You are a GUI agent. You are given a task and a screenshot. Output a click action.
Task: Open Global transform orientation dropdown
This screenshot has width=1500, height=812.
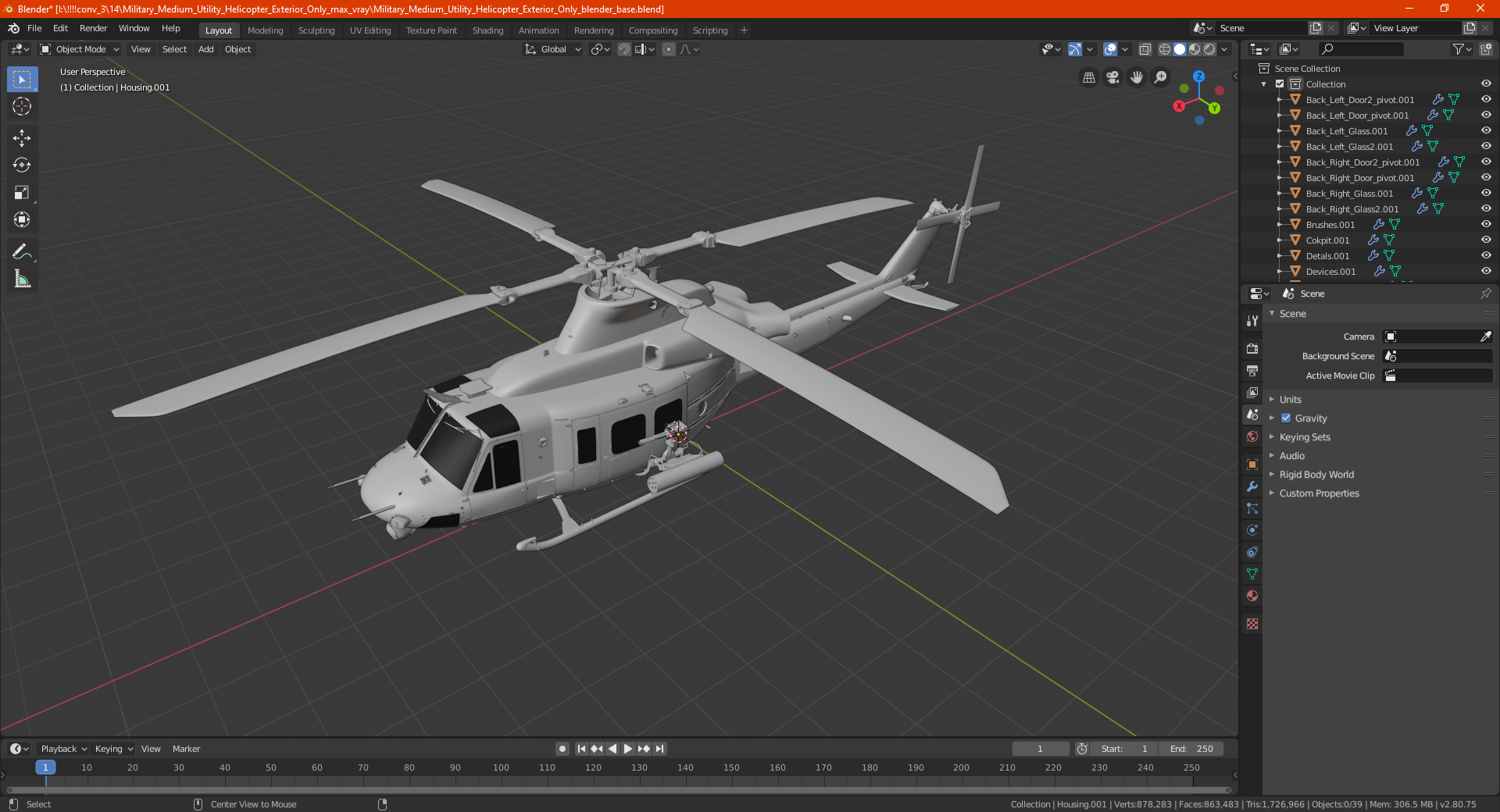pos(552,49)
